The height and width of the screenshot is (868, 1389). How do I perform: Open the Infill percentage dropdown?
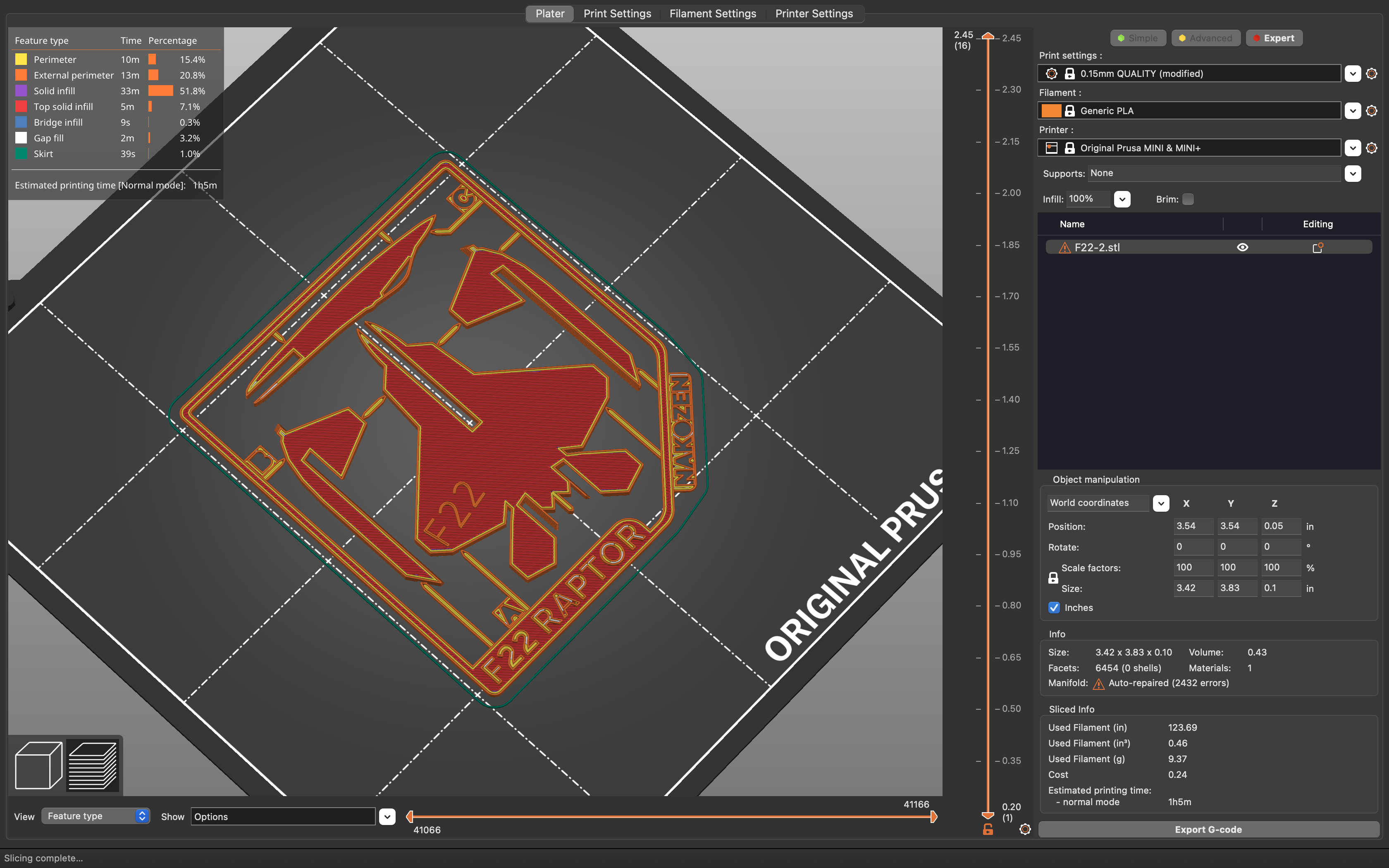tap(1122, 199)
